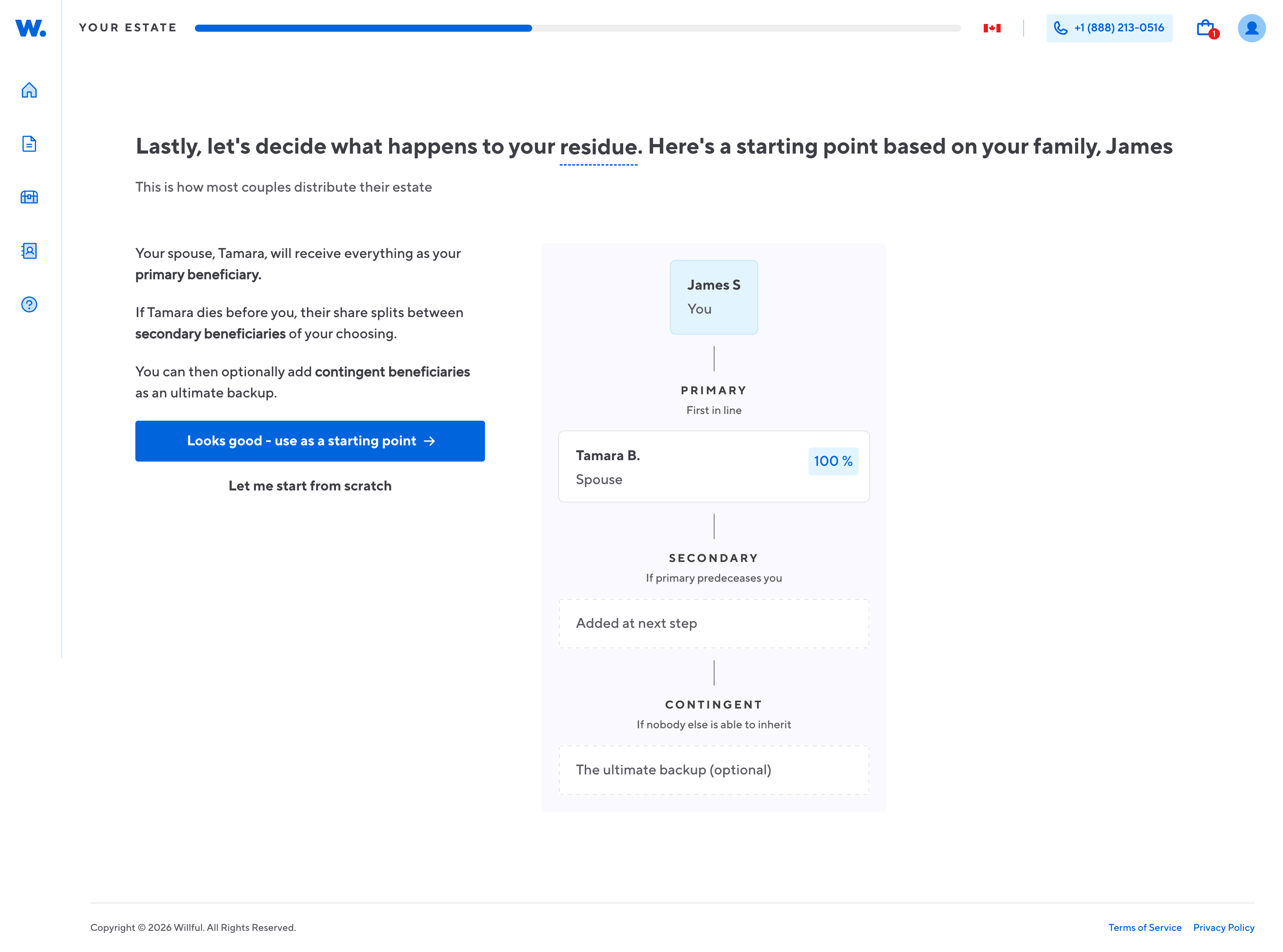Select the Tamara B. Spouse card
1283x952 pixels.
pos(714,467)
